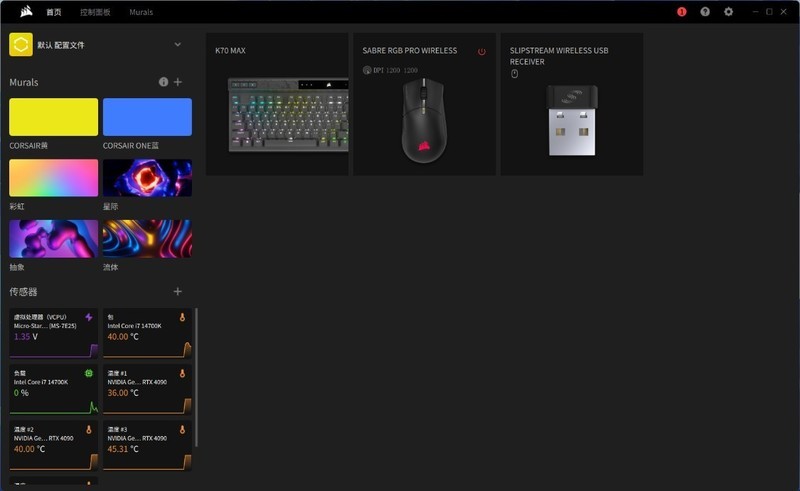800x491 pixels.
Task: Click thermometer icon on 温度 #1 sensor
Action: pyautogui.click(x=182, y=373)
